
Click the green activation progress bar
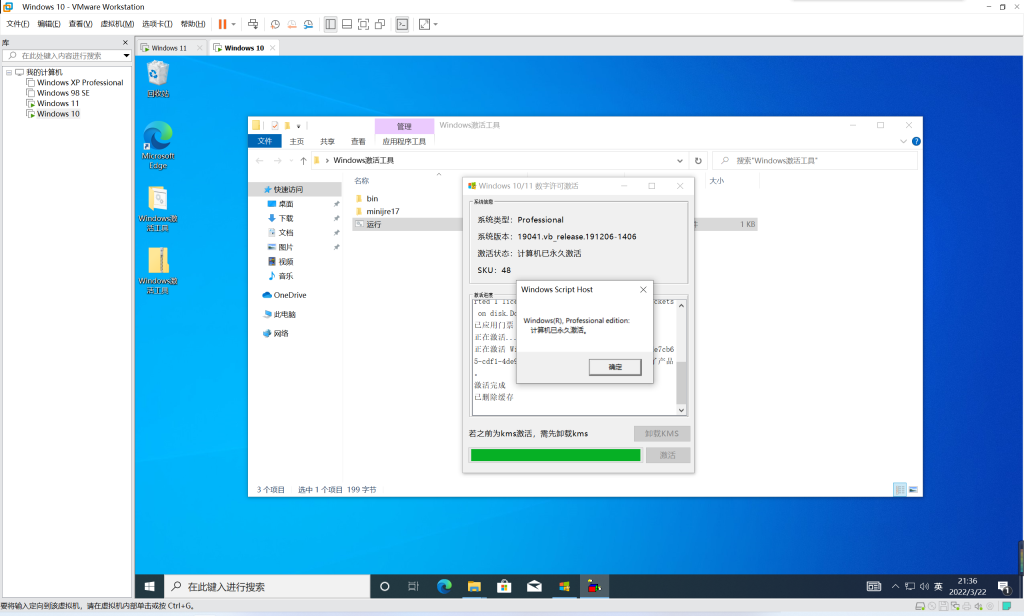[x=555, y=455]
